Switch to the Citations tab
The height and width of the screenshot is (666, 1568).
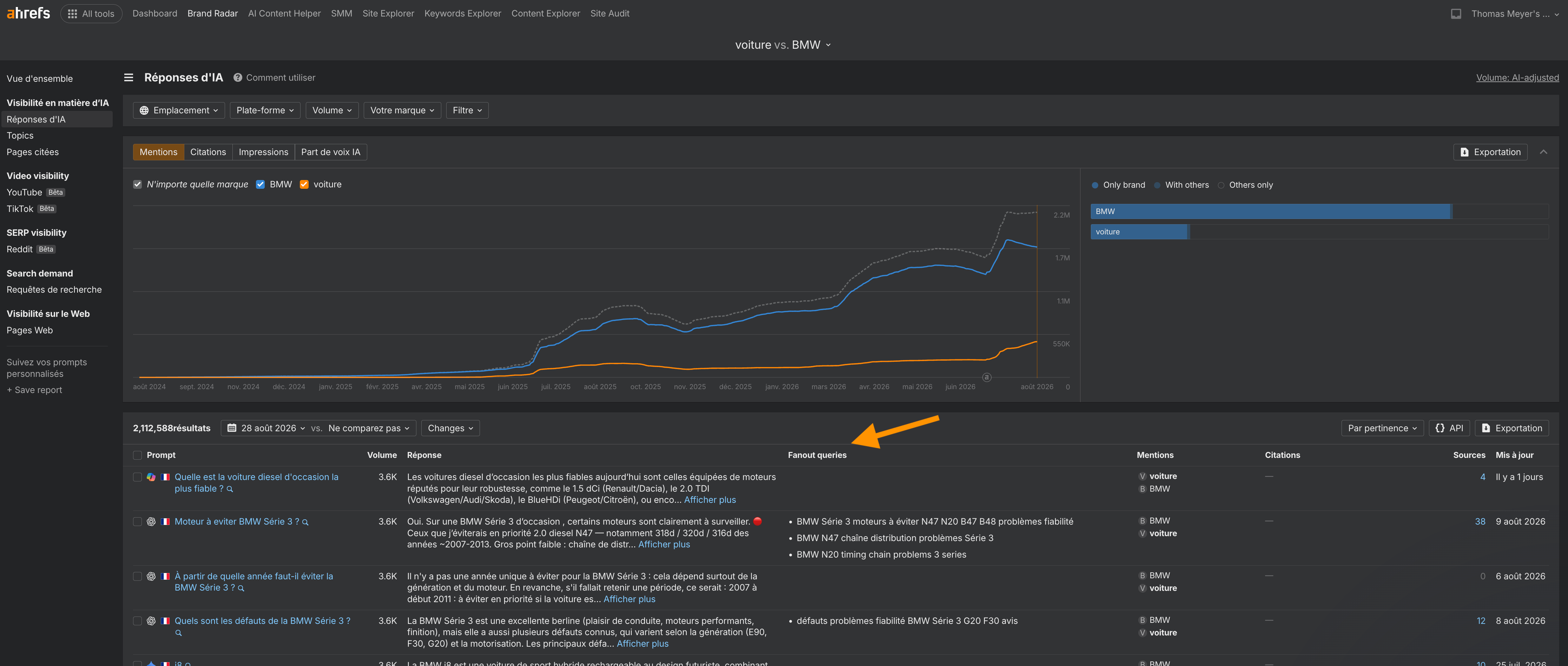point(208,152)
